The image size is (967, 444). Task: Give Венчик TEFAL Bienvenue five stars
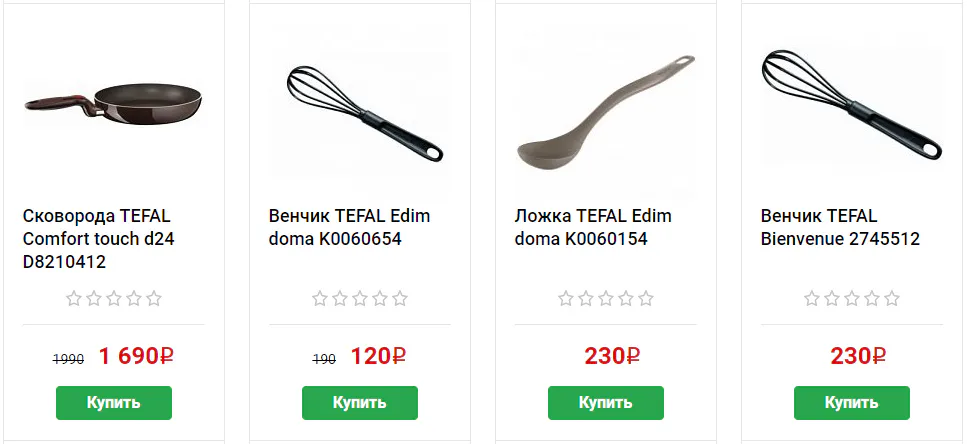891,299
